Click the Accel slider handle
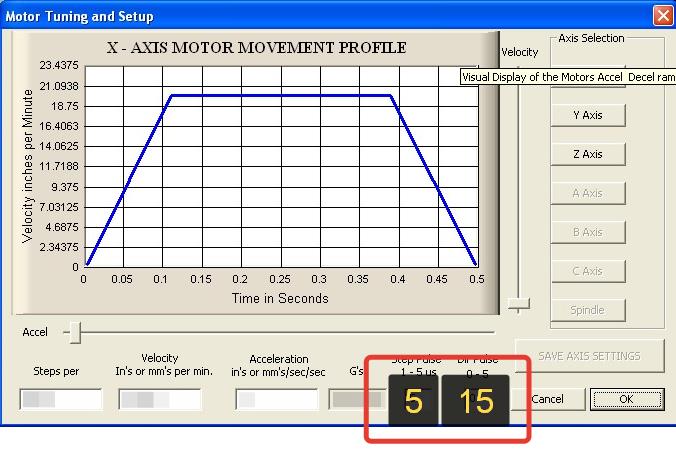676x452 pixels. click(x=75, y=333)
